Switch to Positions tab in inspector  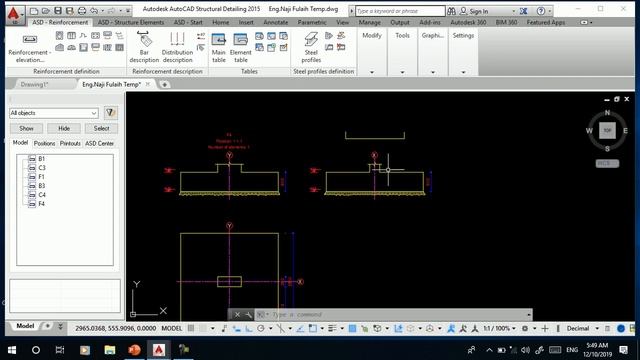(44, 143)
